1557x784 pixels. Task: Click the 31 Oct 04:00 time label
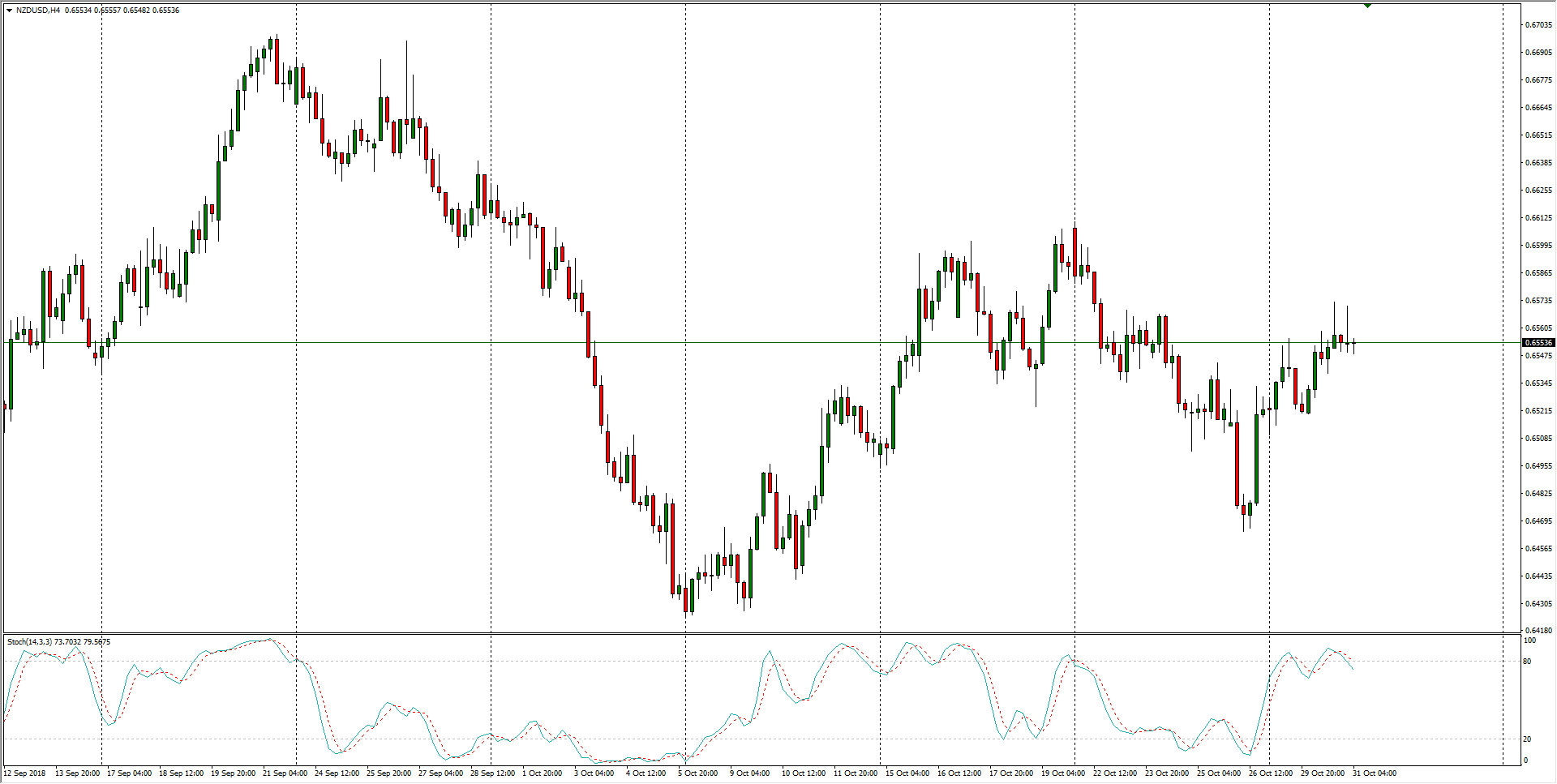1374,773
